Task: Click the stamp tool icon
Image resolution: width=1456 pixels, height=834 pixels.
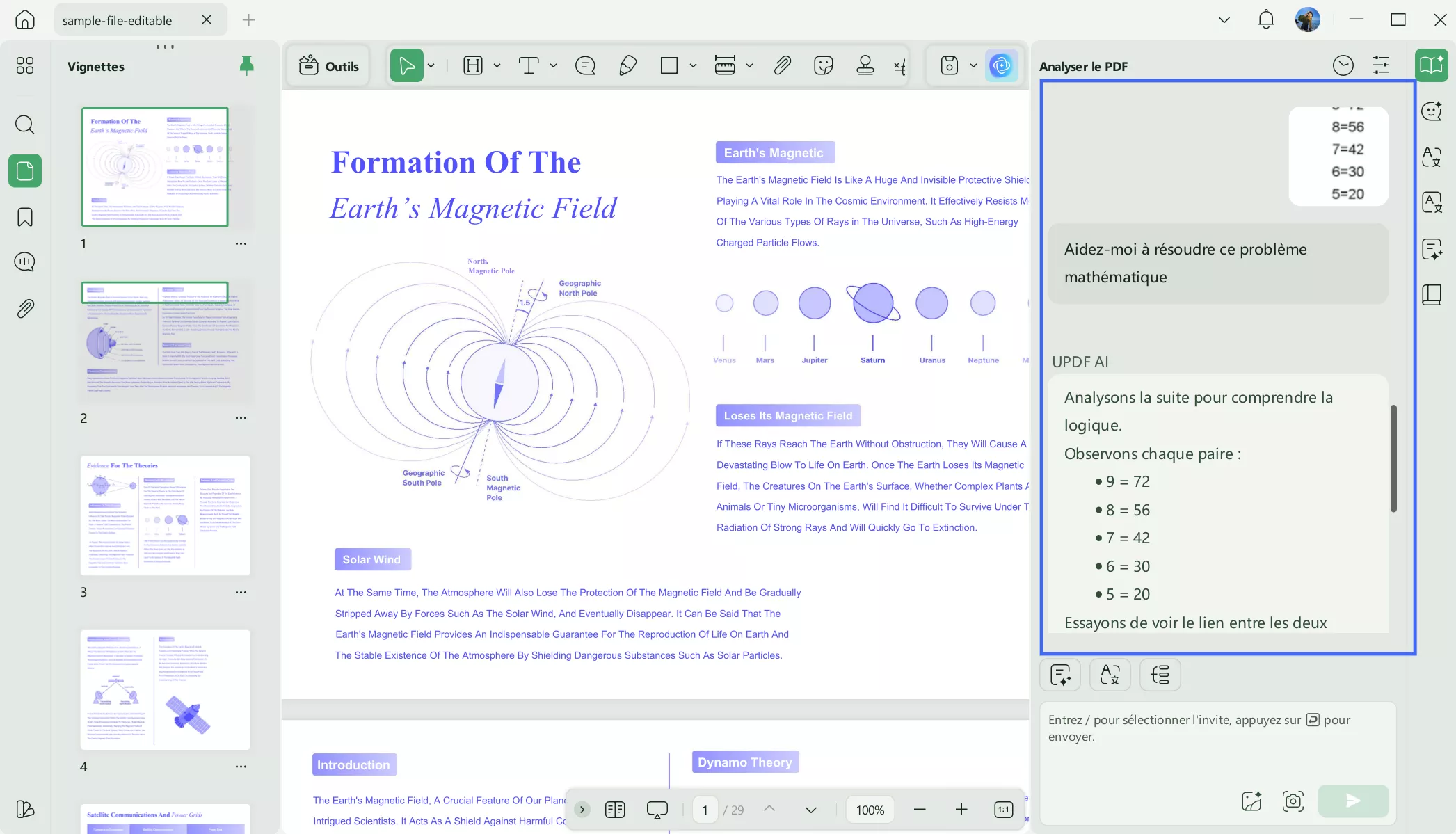Action: click(865, 66)
